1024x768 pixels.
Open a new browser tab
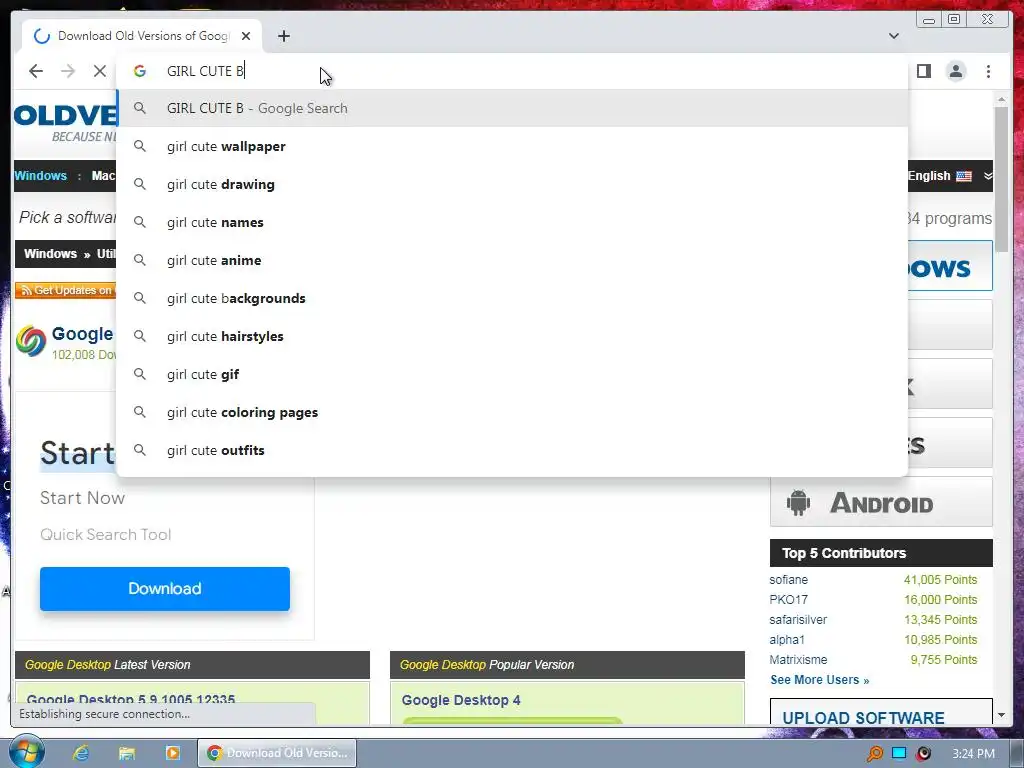pyautogui.click(x=283, y=36)
